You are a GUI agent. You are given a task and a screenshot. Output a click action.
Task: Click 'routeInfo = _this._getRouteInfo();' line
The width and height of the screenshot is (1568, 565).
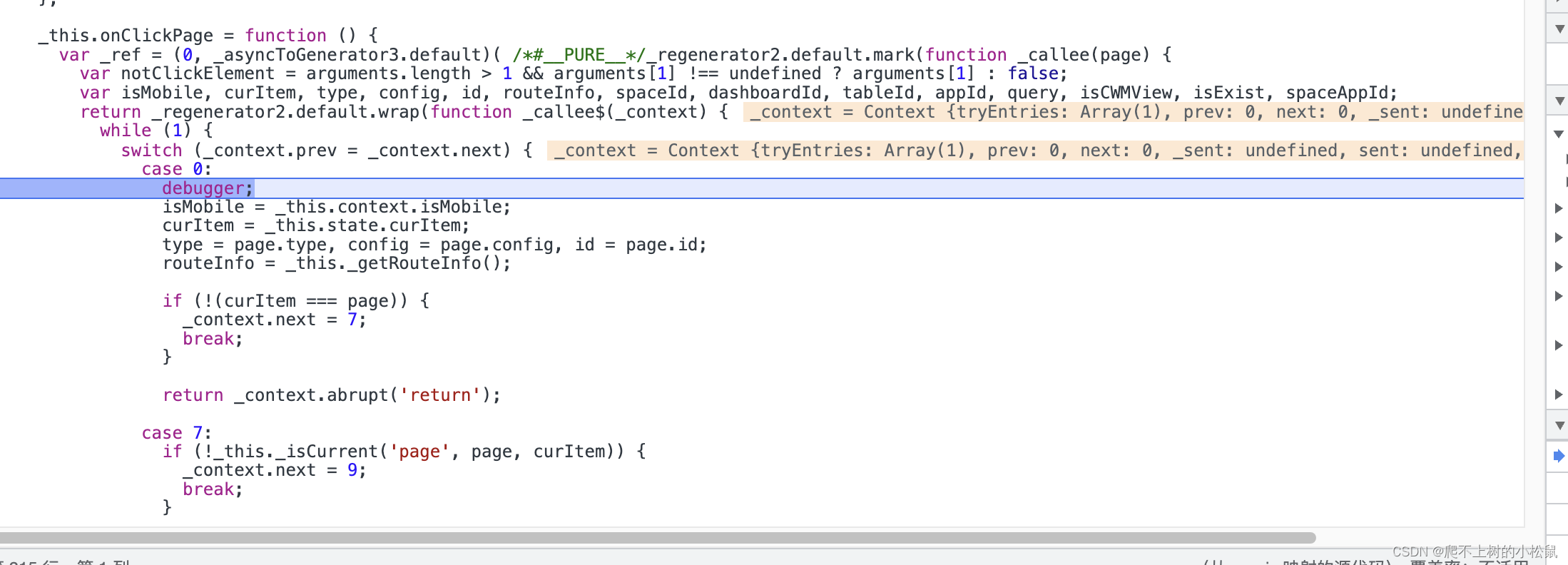pyautogui.click(x=337, y=263)
